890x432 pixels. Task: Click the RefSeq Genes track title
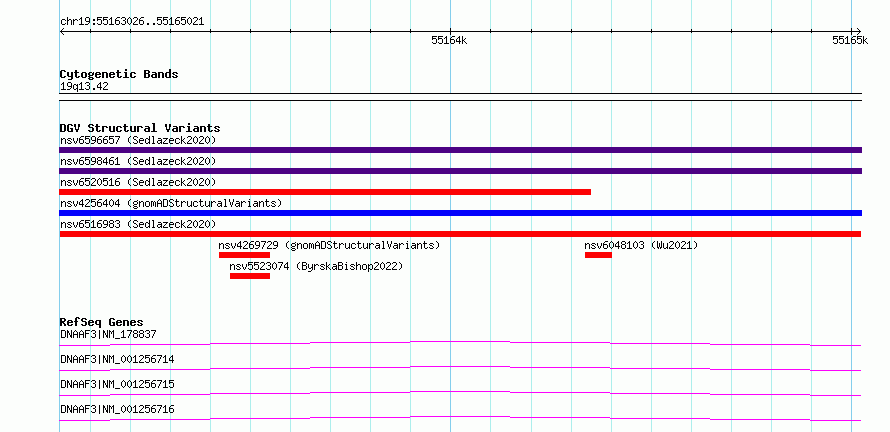pos(102,322)
